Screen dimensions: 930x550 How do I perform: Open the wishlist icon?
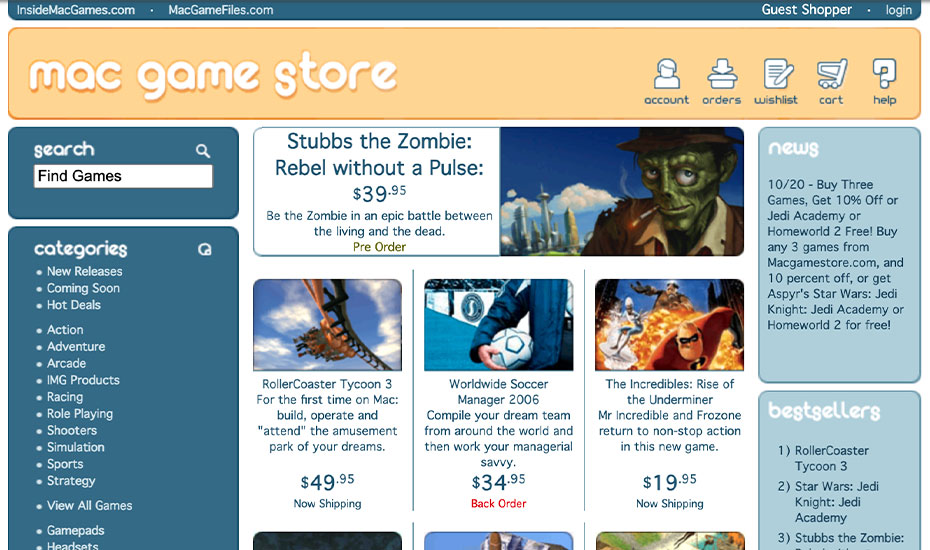(x=776, y=82)
